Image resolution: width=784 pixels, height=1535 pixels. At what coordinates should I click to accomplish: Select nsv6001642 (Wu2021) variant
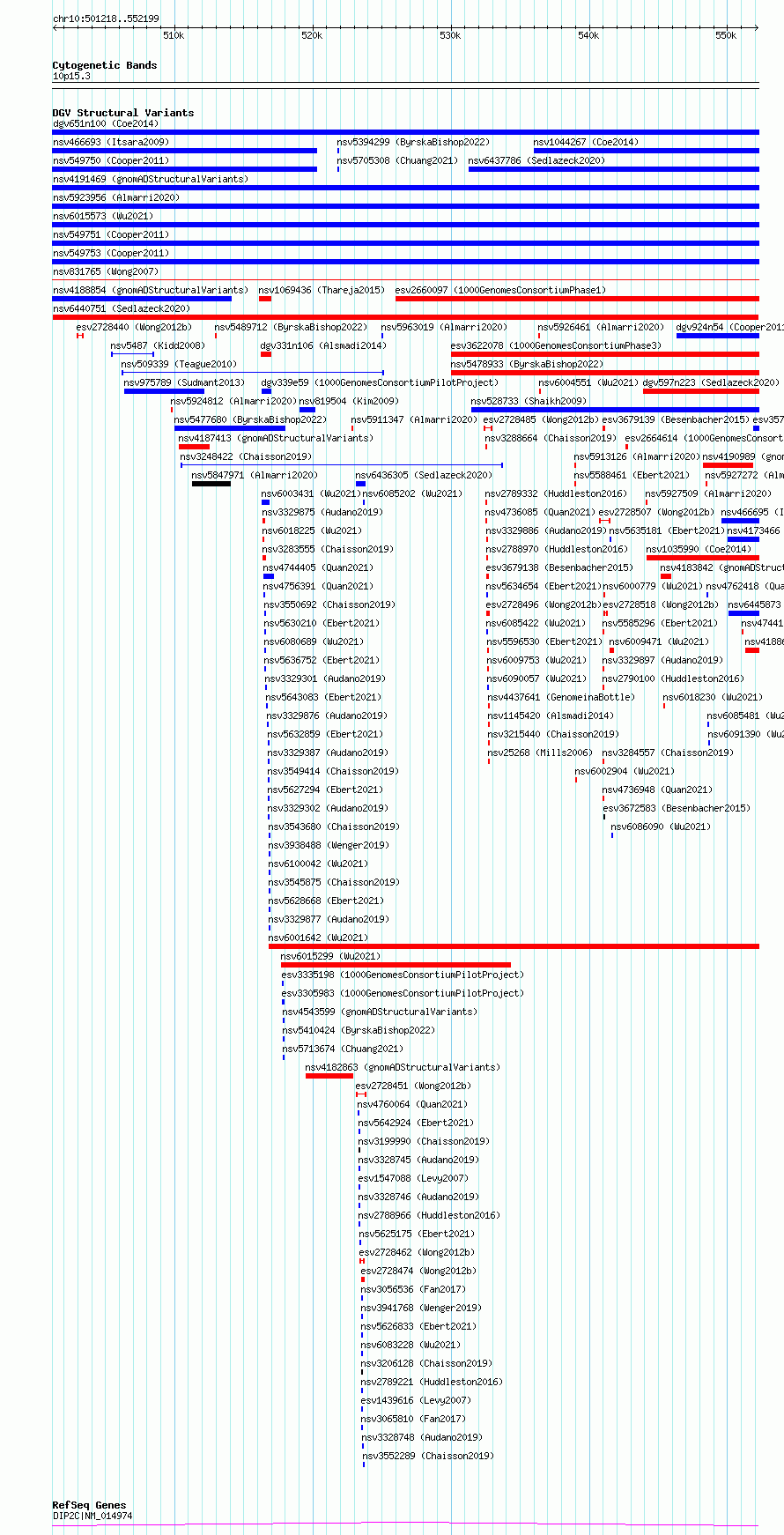(x=318, y=938)
